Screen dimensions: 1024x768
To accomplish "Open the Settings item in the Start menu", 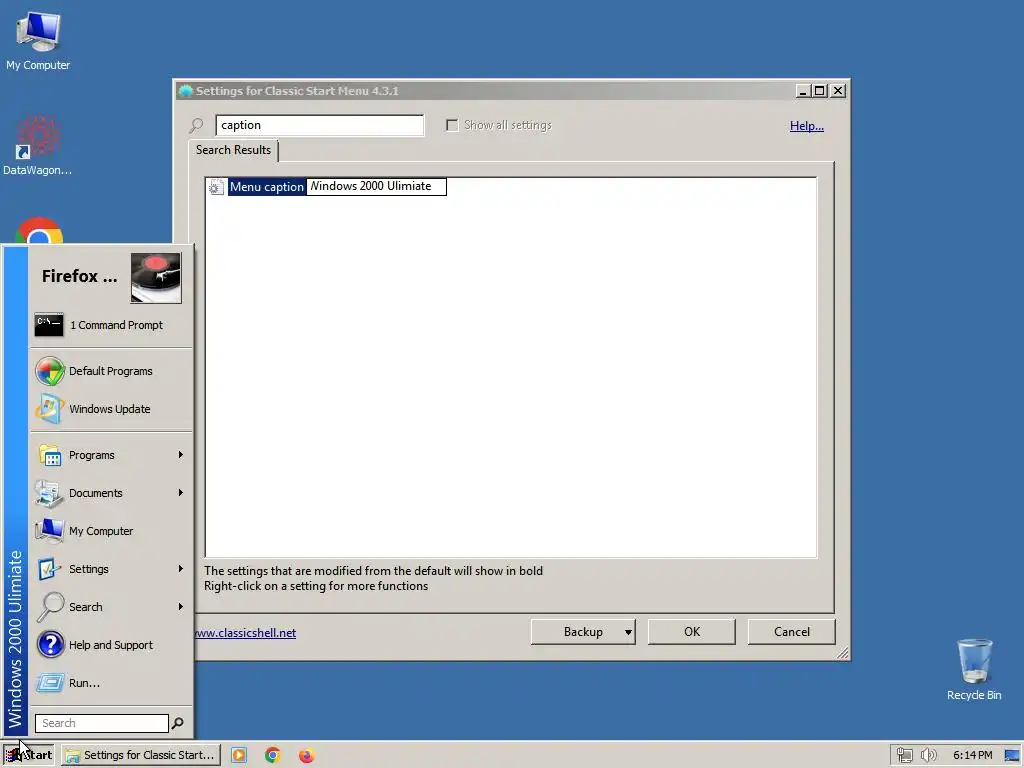I will point(111,568).
